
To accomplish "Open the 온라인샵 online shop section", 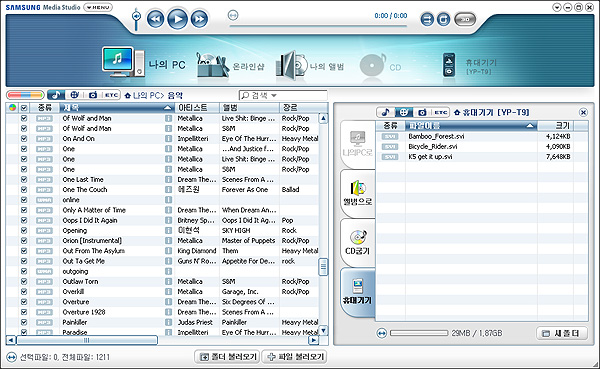I will 230,65.
